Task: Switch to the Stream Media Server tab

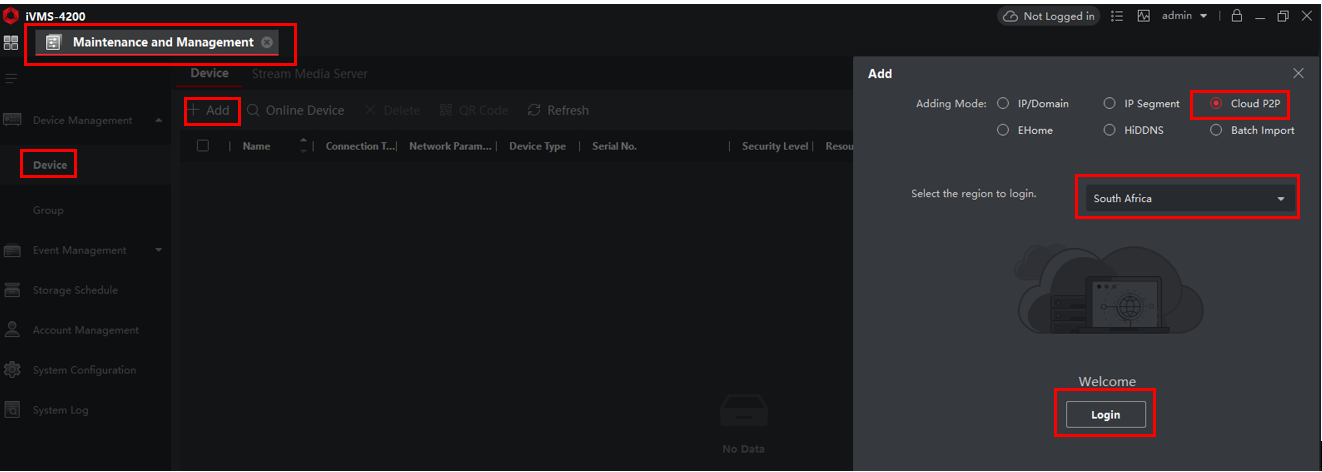Action: point(309,74)
